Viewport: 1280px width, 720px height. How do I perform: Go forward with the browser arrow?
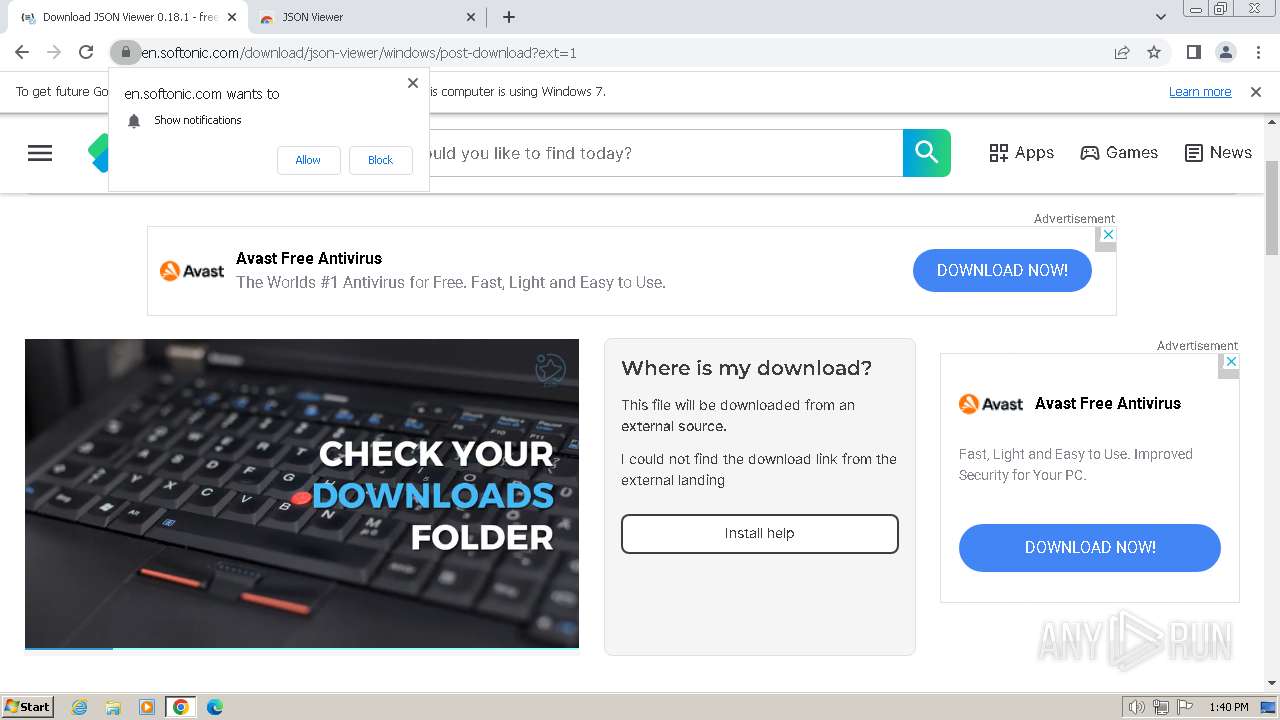click(x=54, y=52)
